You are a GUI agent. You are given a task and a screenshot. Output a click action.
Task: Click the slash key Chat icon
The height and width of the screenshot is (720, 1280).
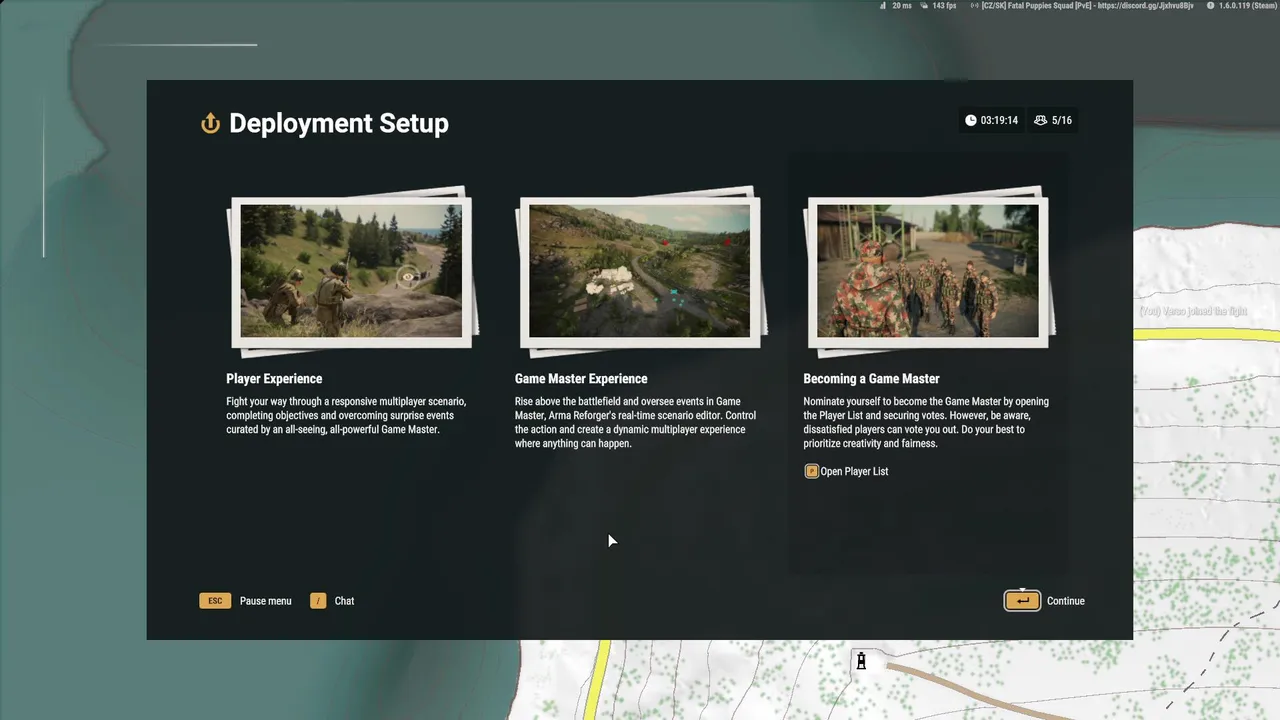coord(318,601)
